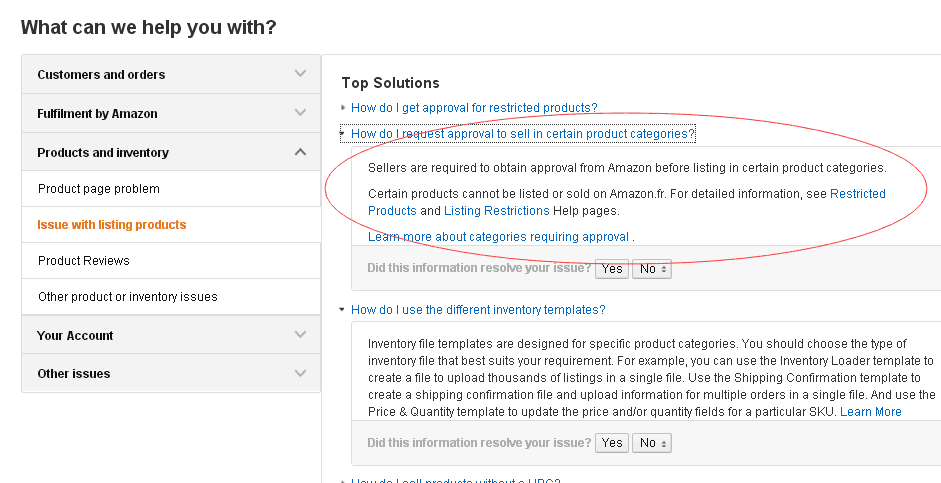Expand the Your Account chevron
941x483 pixels.
point(300,335)
